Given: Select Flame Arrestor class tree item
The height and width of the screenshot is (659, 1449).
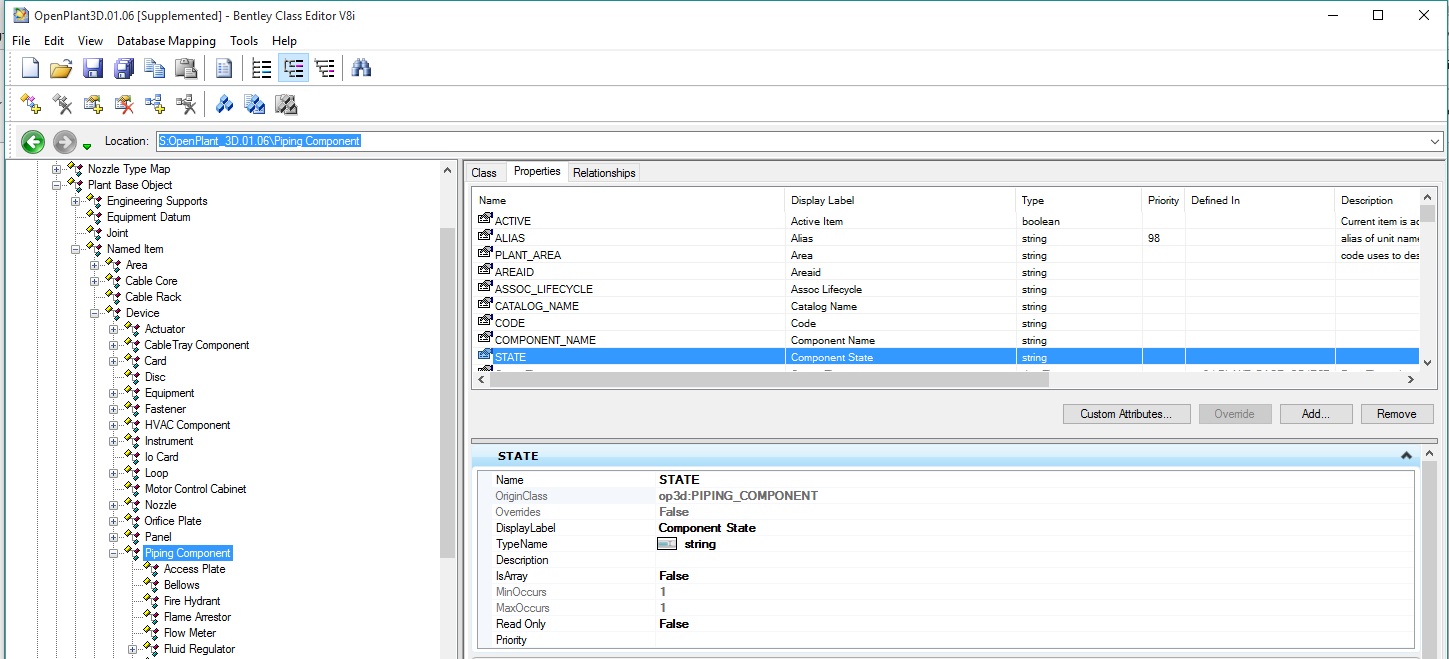Looking at the screenshot, I should pyautogui.click(x=197, y=617).
